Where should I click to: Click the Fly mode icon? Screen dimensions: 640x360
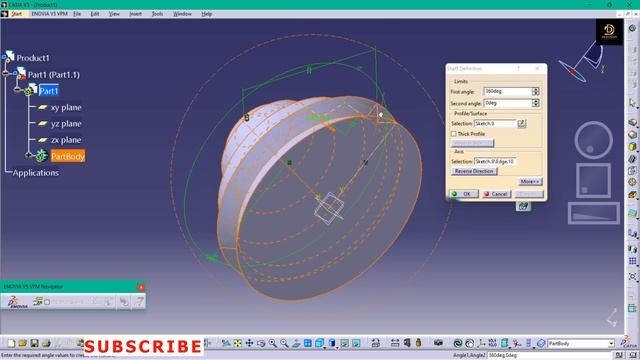[x=226, y=343]
